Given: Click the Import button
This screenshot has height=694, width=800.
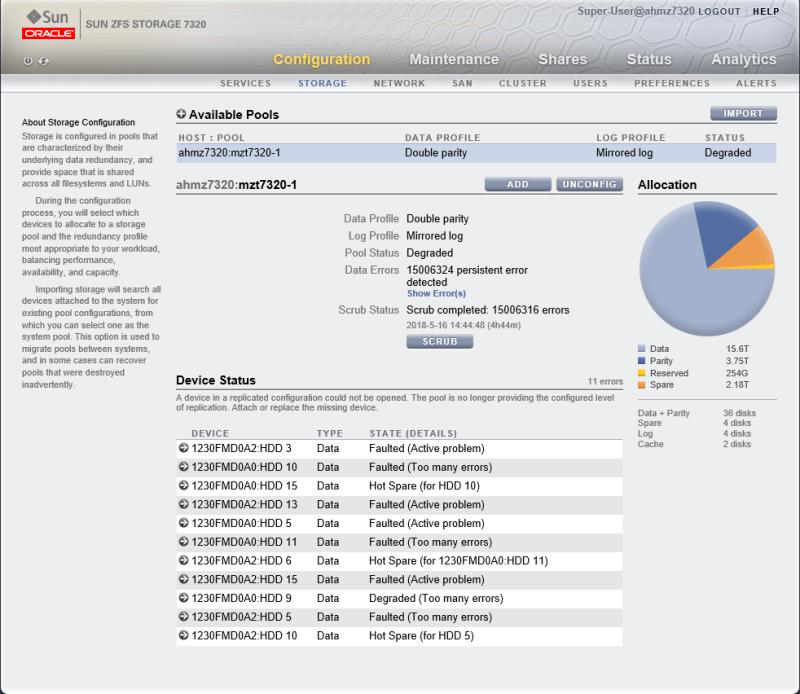Looking at the screenshot, I should 743,114.
